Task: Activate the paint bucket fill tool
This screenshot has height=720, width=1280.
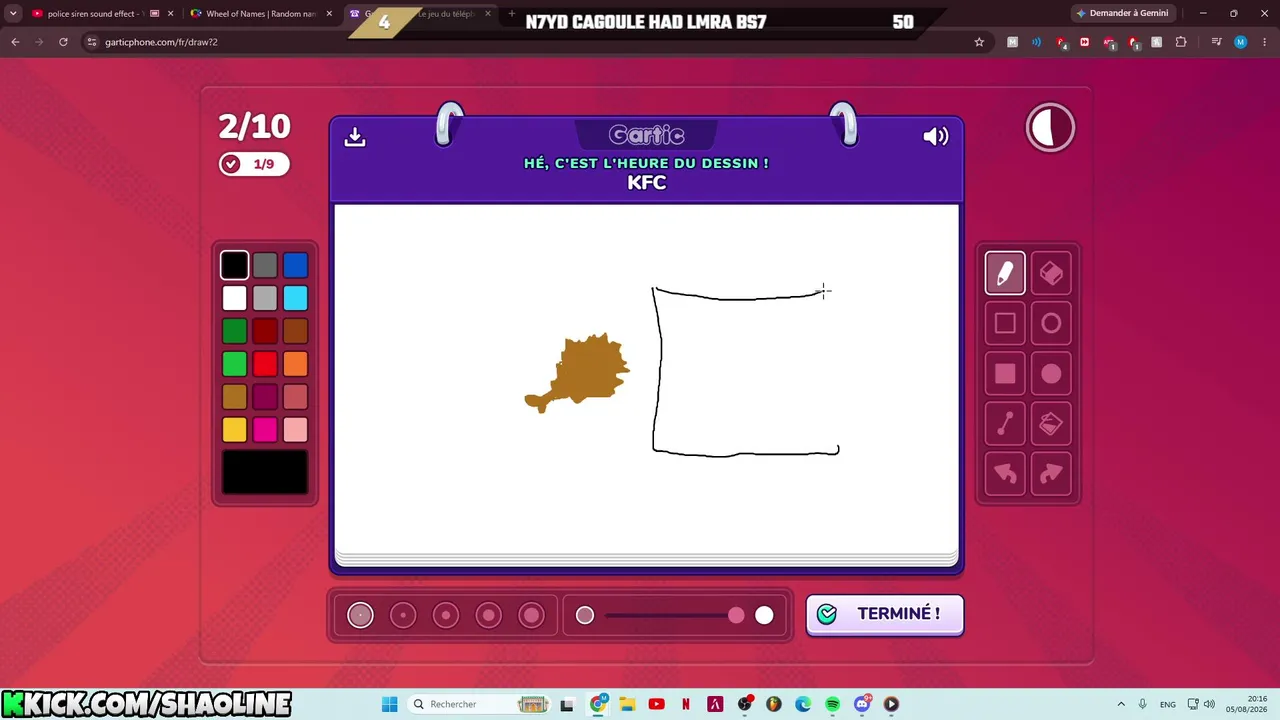Action: pos(1051,424)
